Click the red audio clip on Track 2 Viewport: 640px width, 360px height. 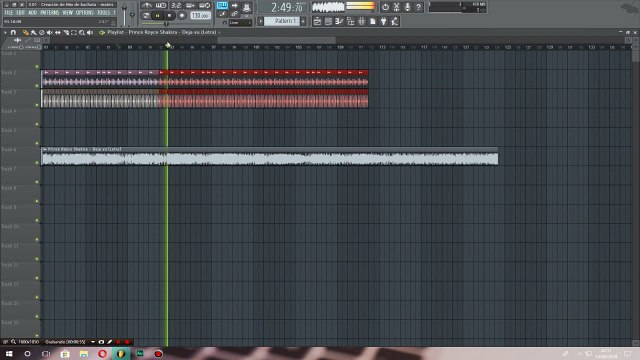264,79
